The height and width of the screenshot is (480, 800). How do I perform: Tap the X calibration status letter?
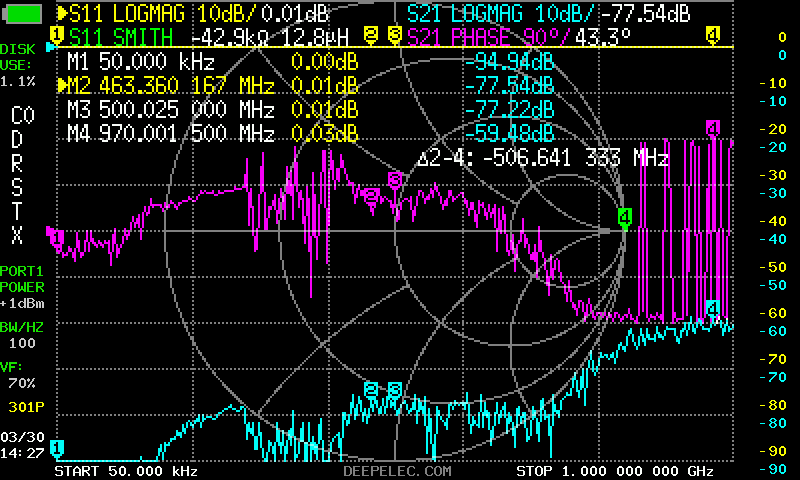click(x=17, y=235)
